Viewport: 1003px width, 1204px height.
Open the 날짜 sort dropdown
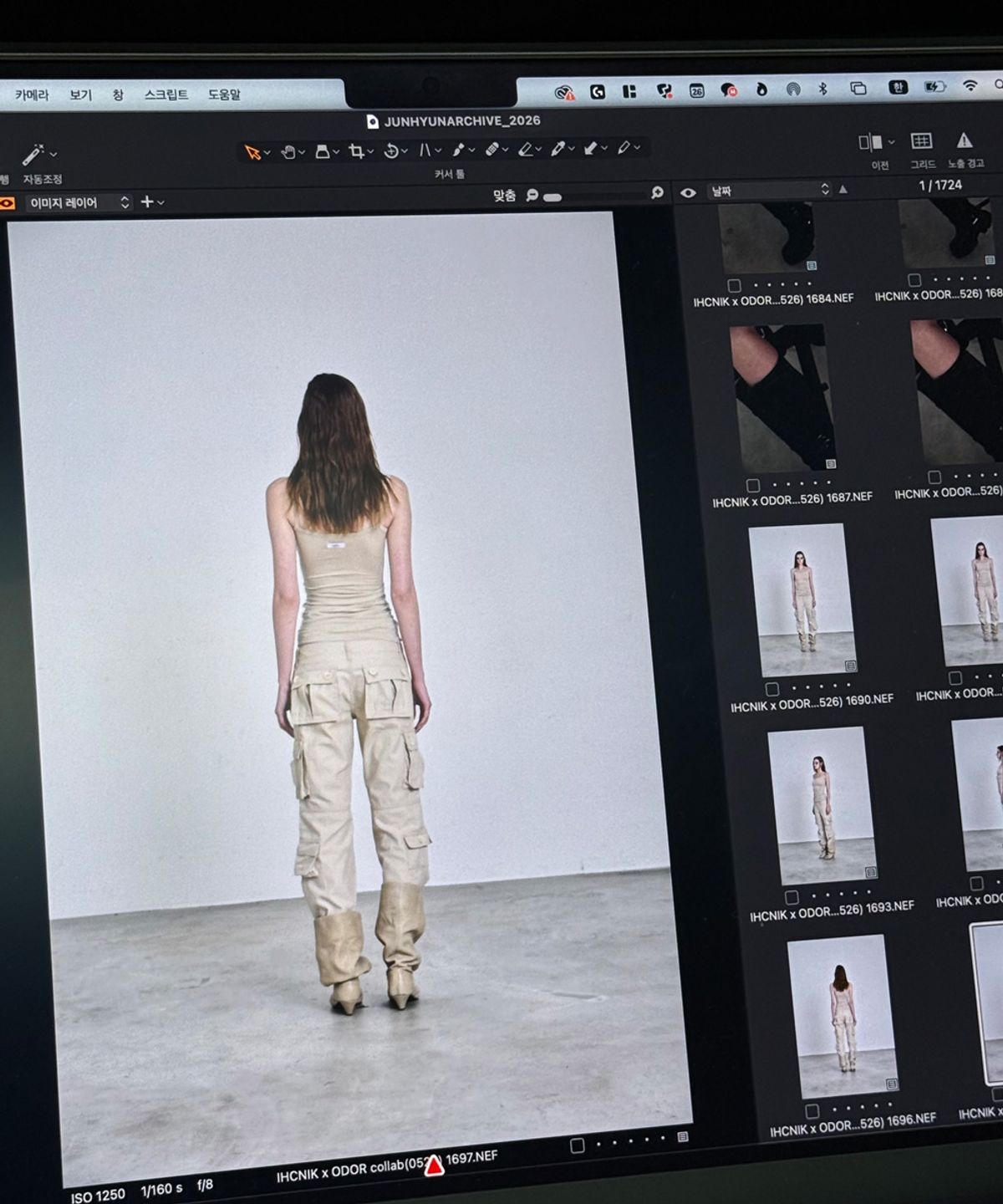tap(770, 191)
